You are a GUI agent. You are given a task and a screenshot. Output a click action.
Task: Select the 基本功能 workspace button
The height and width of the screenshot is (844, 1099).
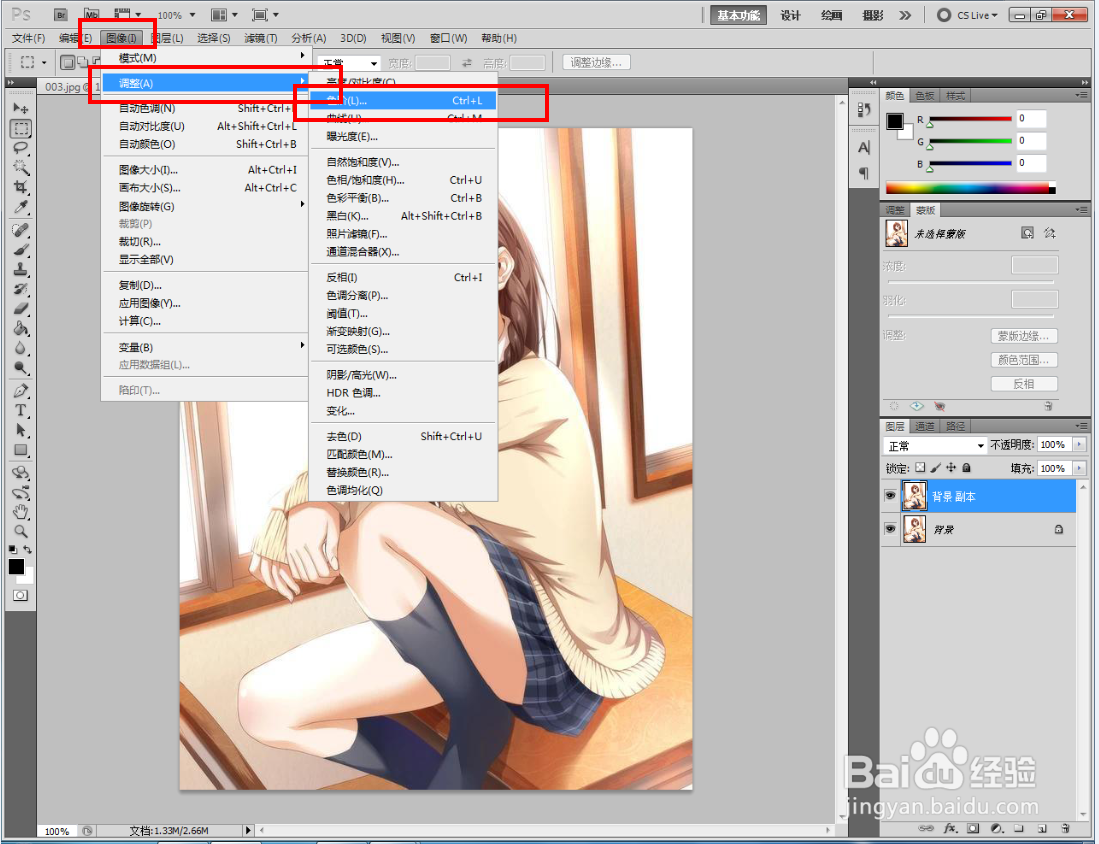(738, 15)
